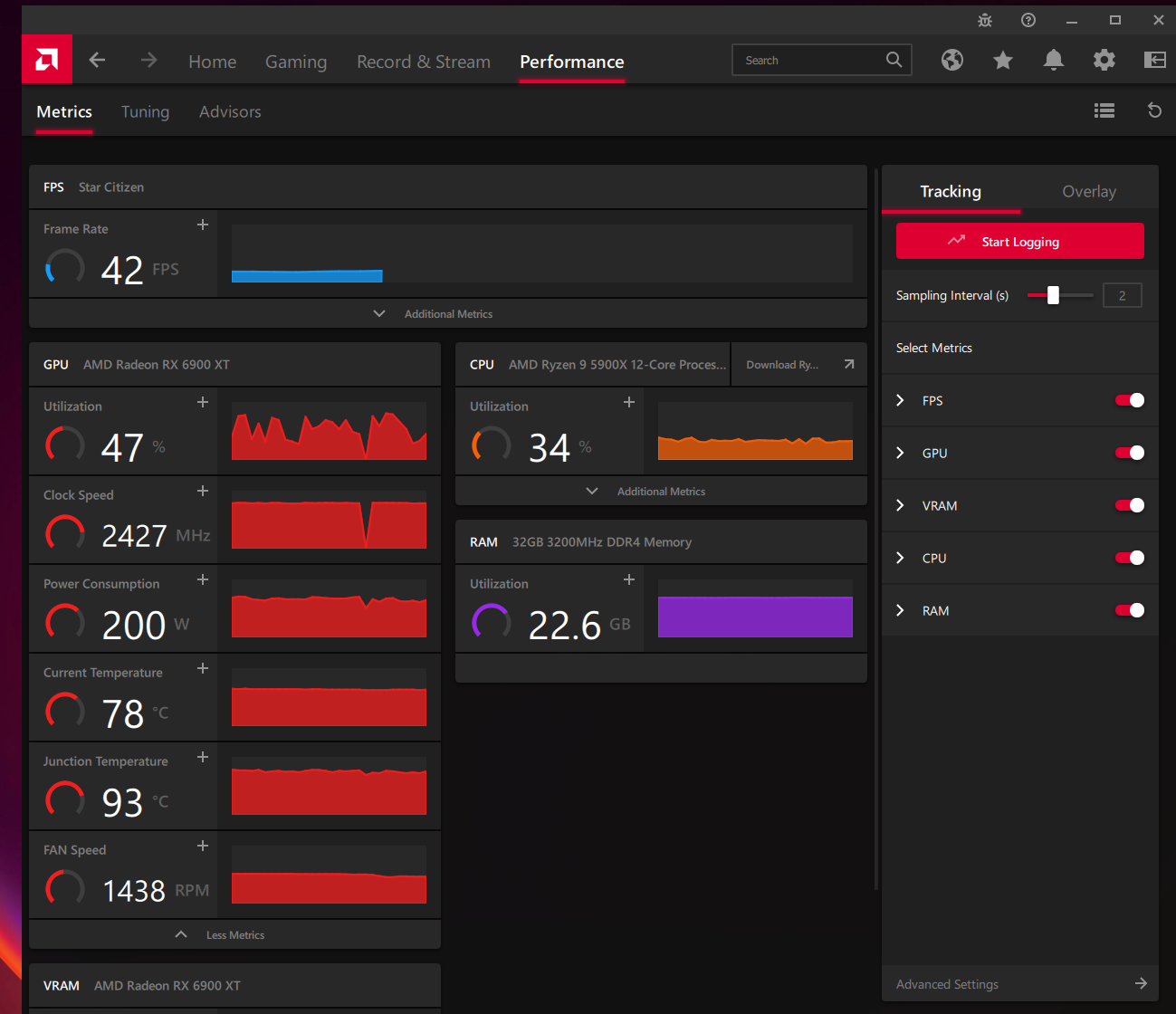Image resolution: width=1176 pixels, height=1014 pixels.
Task: Open favorites with the star icon
Action: point(1002,60)
